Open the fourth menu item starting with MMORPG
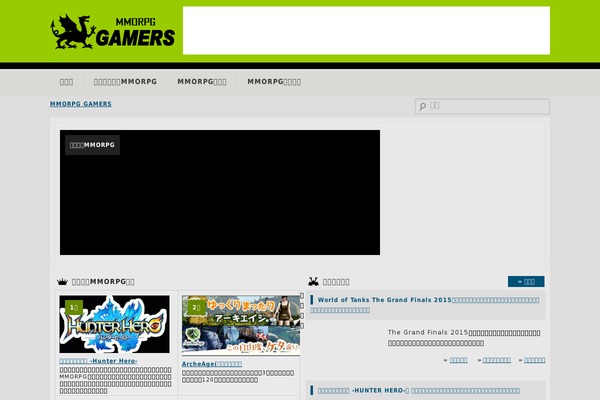The width and height of the screenshot is (600, 400). pyautogui.click(x=274, y=82)
